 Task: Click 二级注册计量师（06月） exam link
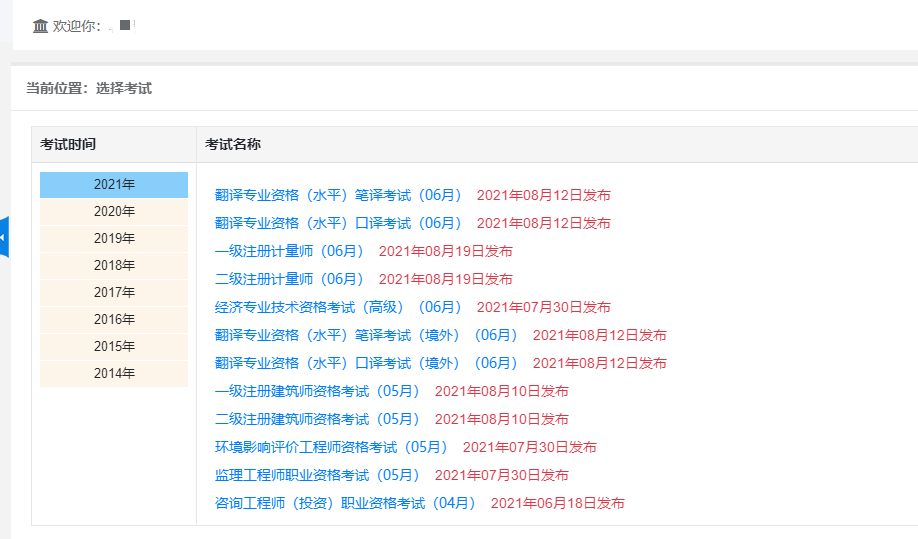coord(289,279)
